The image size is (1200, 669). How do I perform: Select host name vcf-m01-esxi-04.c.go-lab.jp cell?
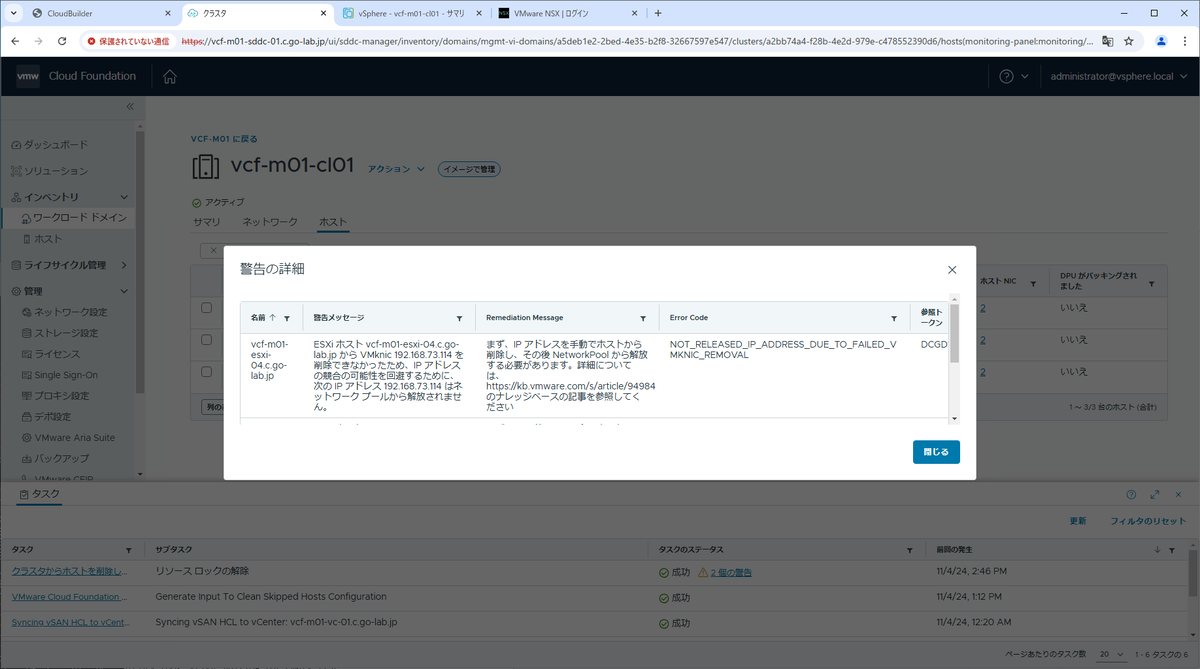coord(270,359)
